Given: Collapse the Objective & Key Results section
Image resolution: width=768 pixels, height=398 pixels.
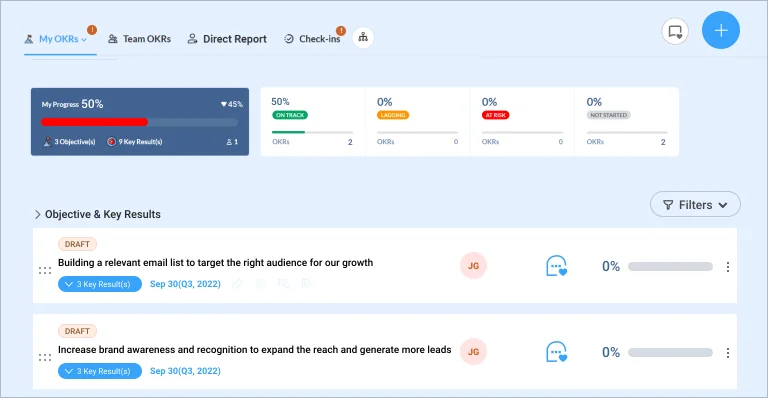Looking at the screenshot, I should click(x=38, y=214).
